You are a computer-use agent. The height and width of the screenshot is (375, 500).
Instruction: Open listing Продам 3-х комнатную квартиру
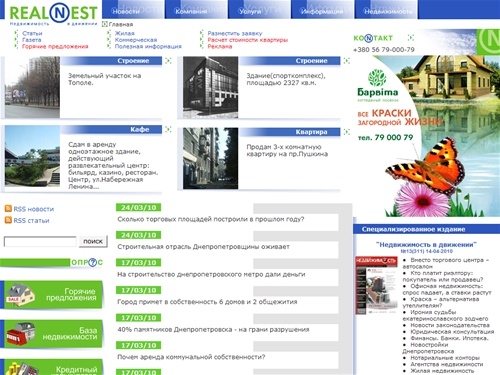click(x=287, y=150)
